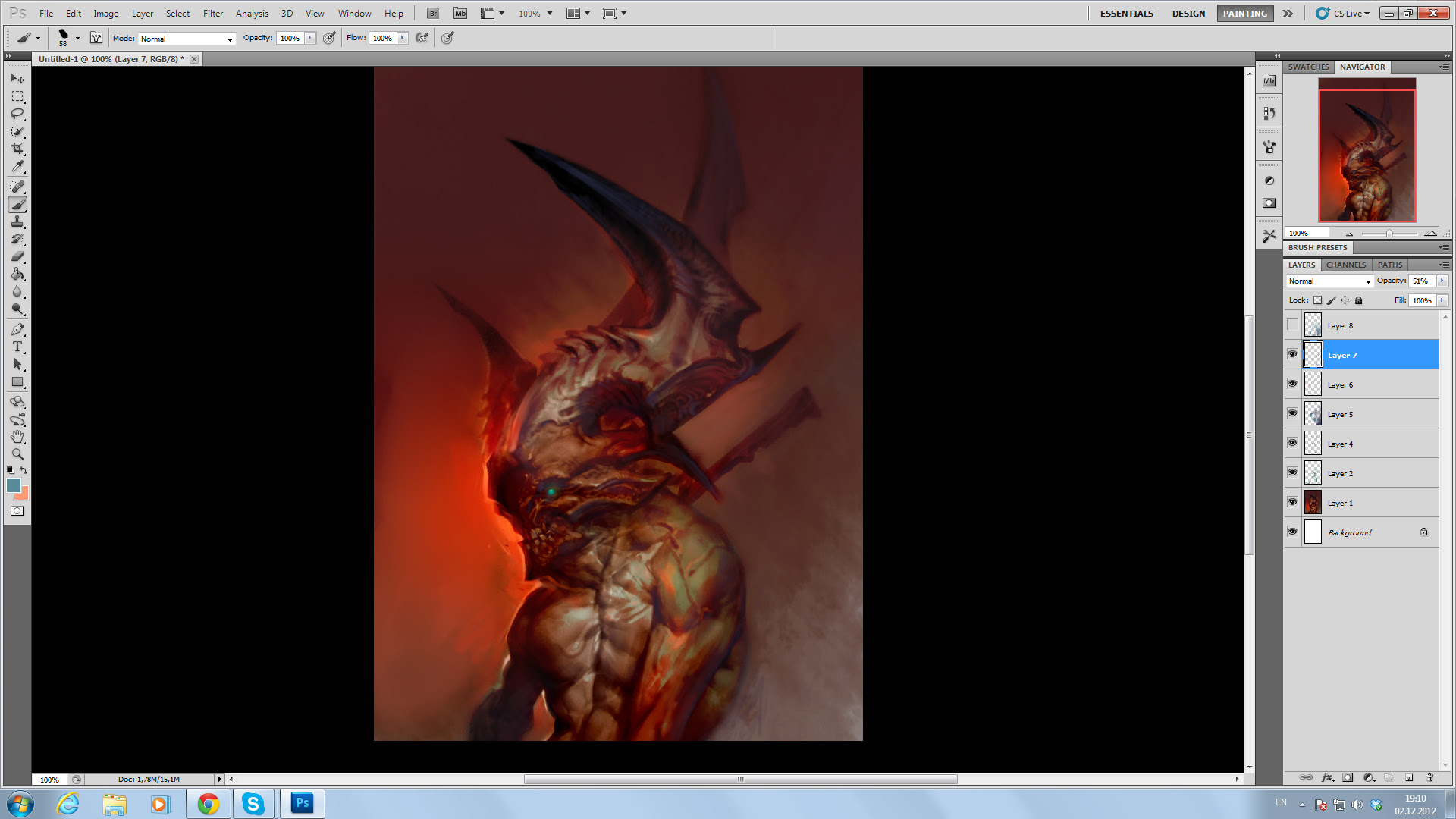Hide Layer 1 with its eye icon
Viewport: 1456px width, 819px height.
[1292, 502]
